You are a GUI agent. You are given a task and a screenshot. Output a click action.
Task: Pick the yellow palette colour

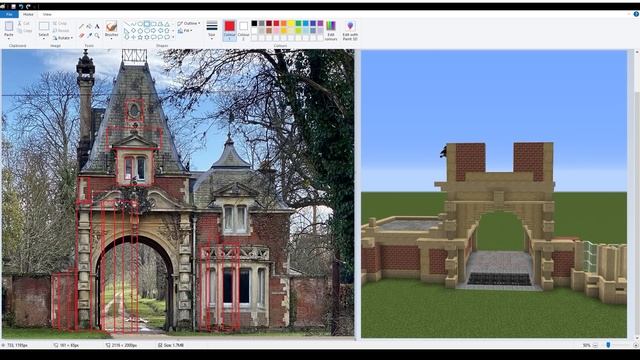(x=291, y=23)
